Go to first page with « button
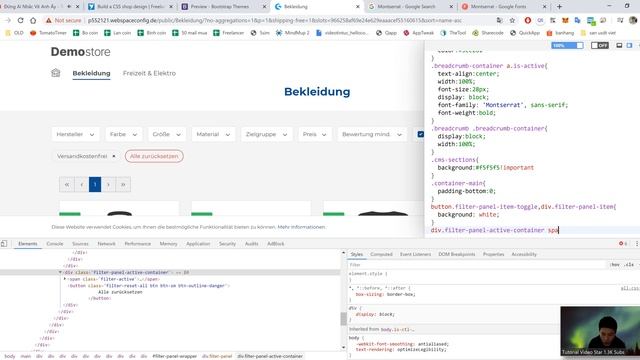640x360 pixels. [x=67, y=184]
